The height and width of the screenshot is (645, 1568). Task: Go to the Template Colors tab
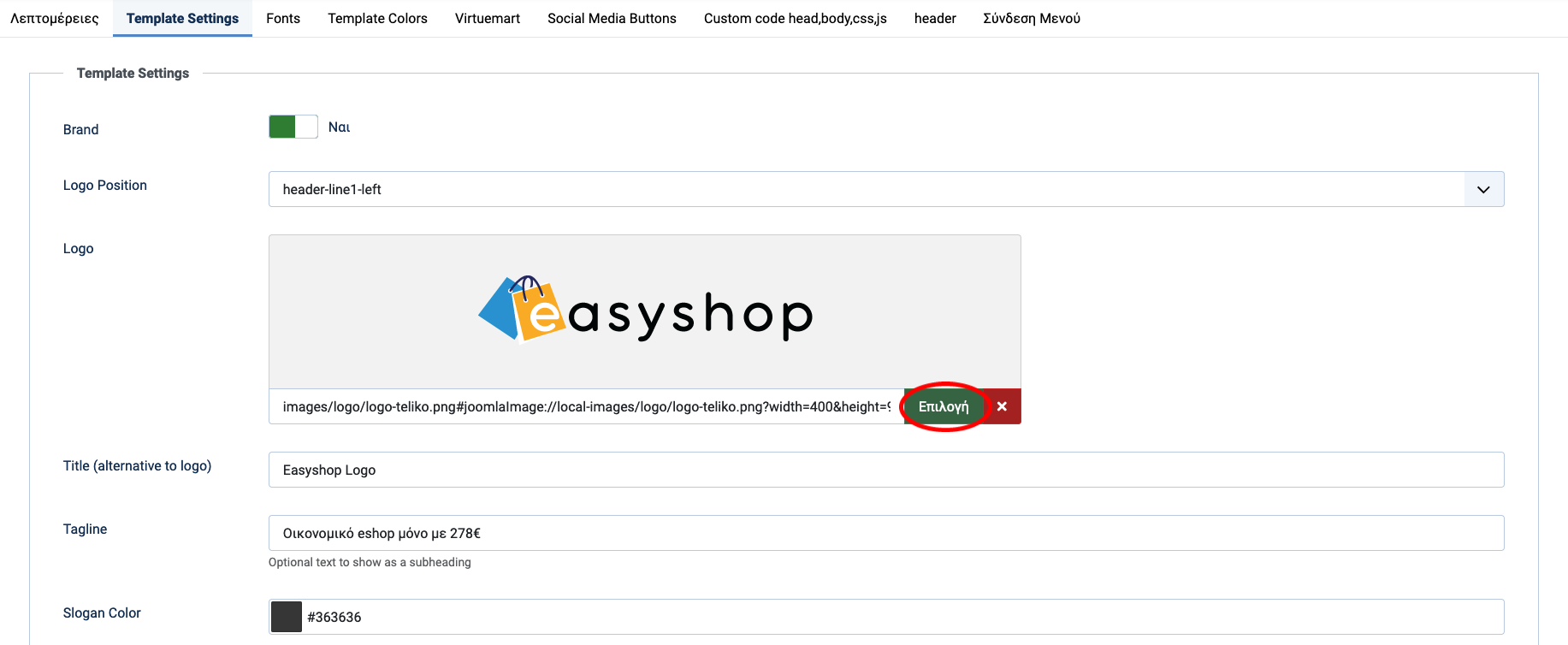coord(377,18)
